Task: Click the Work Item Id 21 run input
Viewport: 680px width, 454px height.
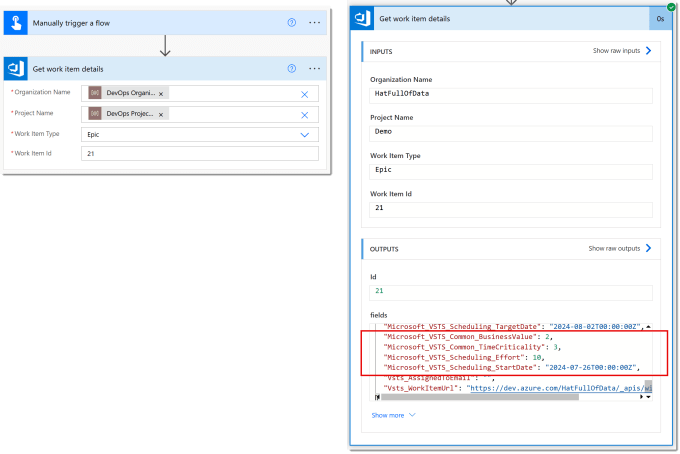Action: tap(511, 210)
